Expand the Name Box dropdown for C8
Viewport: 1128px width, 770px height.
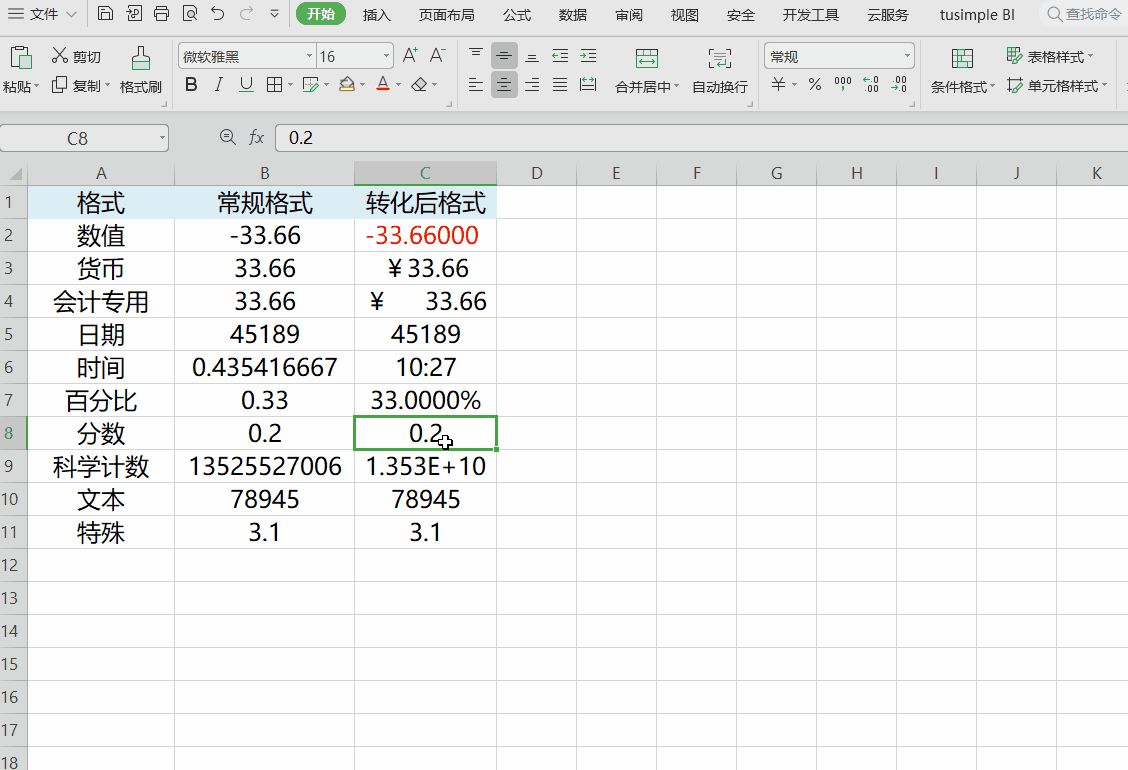pos(162,138)
